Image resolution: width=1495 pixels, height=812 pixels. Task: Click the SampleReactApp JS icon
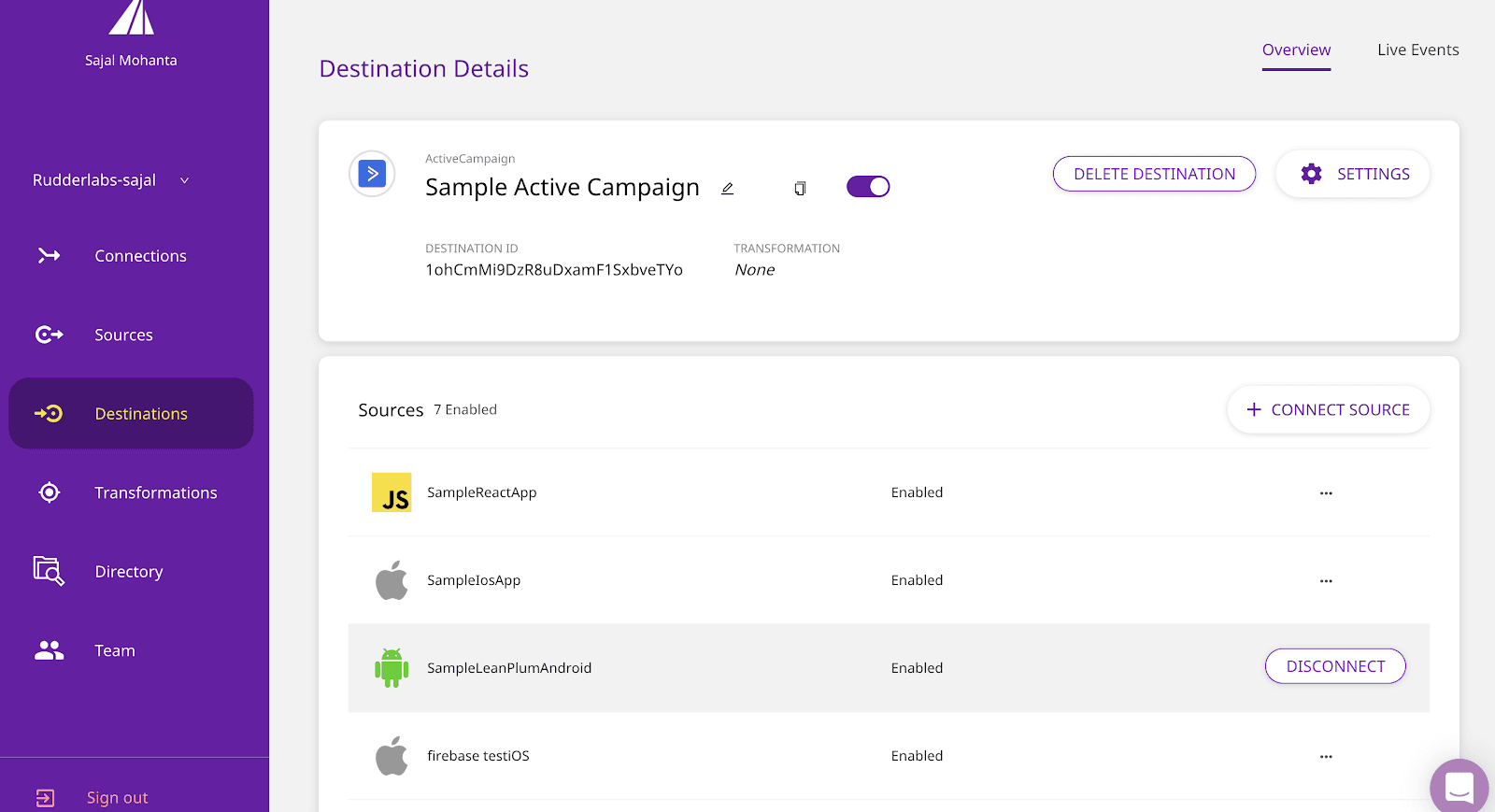pyautogui.click(x=392, y=492)
